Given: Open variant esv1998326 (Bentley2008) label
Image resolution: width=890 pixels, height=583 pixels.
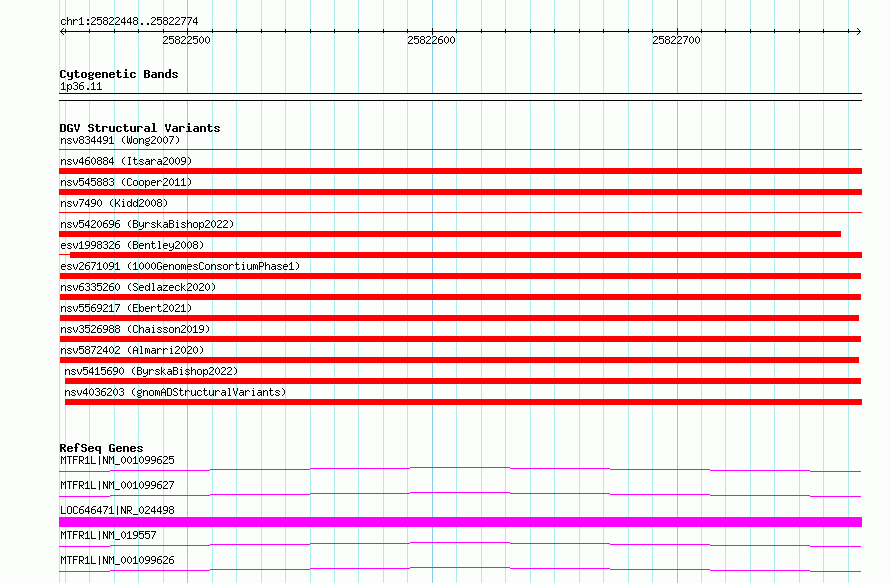Looking at the screenshot, I should tap(132, 245).
